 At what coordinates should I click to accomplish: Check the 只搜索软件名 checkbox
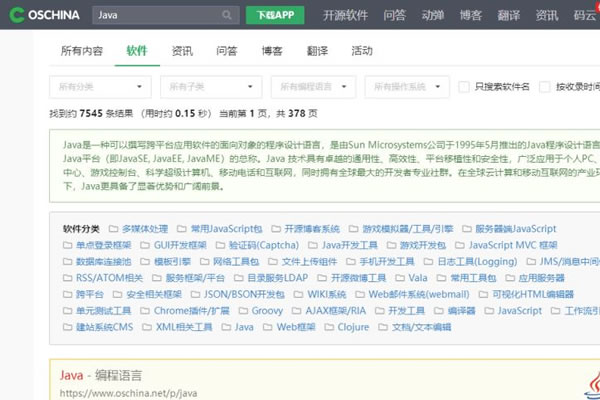tap(464, 87)
